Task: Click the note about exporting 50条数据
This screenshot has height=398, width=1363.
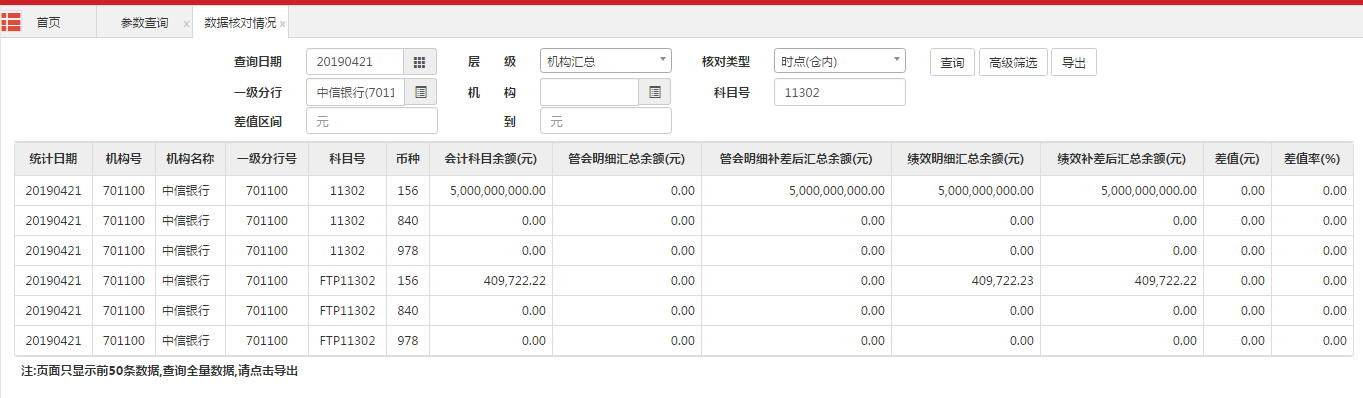Action: tap(159, 371)
